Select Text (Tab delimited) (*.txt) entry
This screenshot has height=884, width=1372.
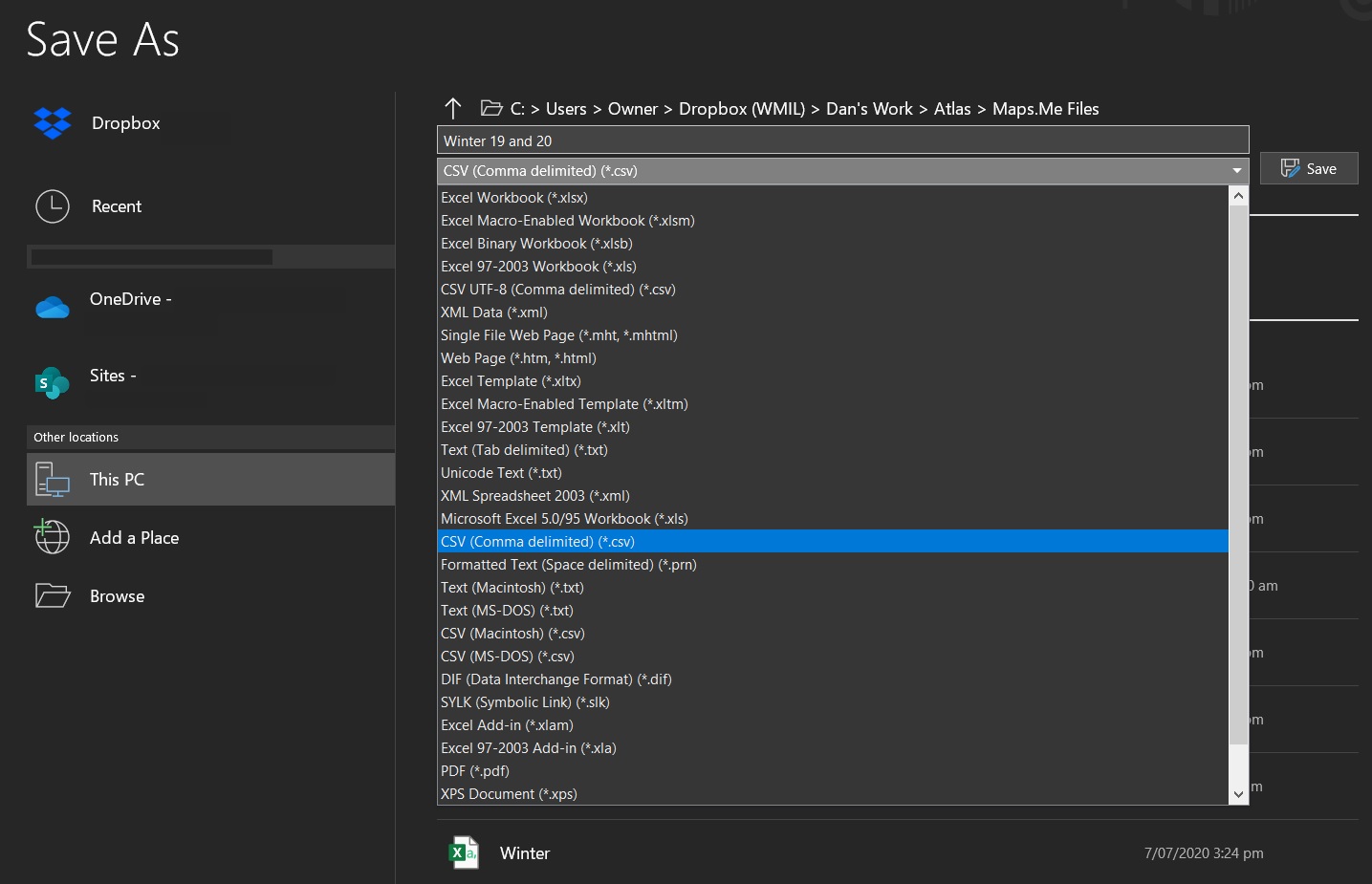(524, 450)
